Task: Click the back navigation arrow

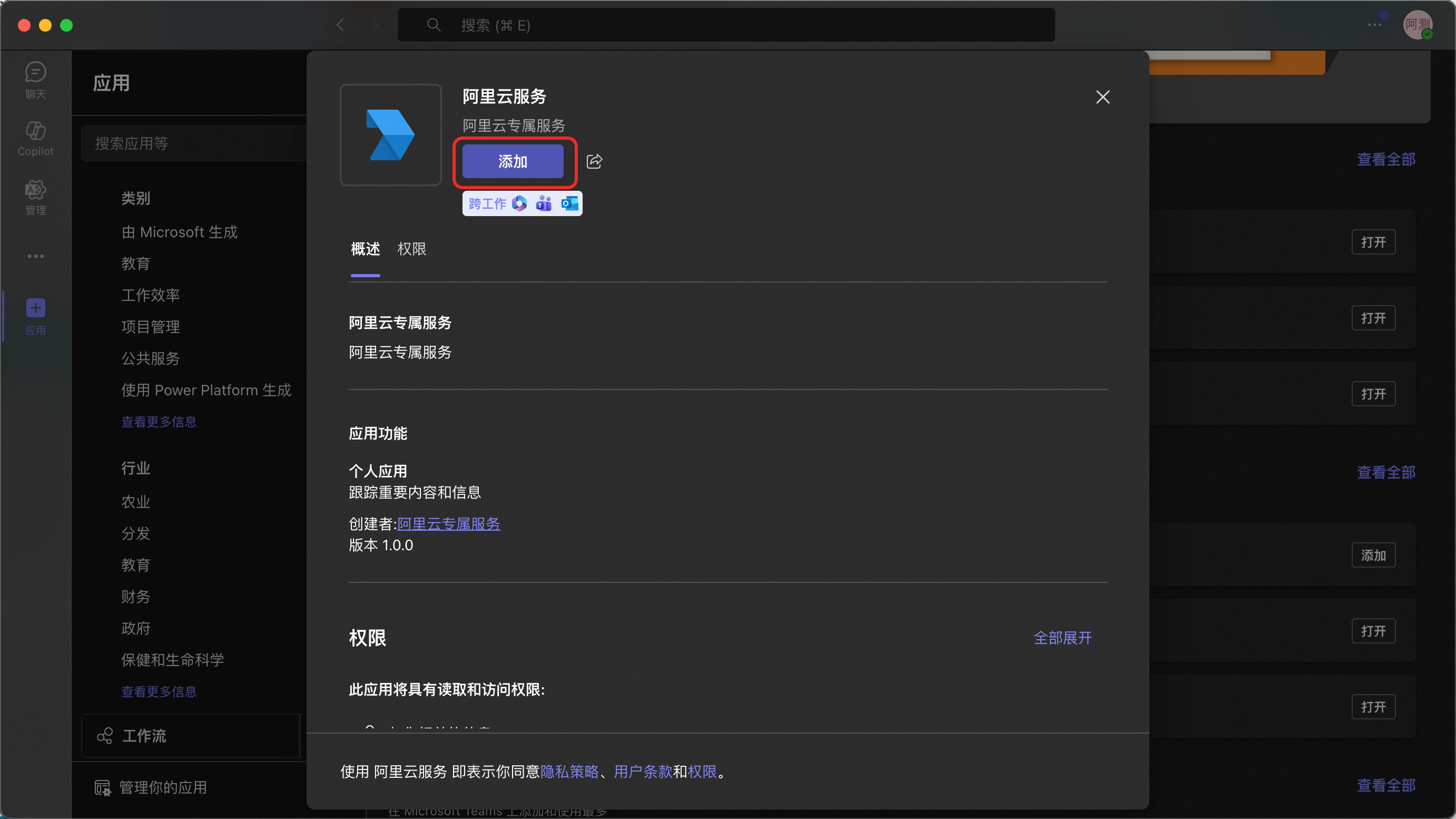Action: 340,25
